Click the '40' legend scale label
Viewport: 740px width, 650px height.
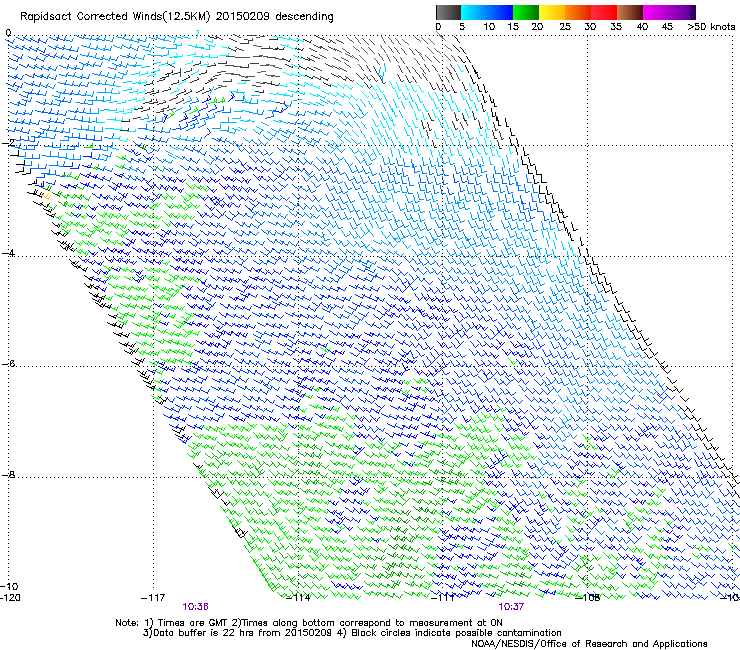(642, 26)
